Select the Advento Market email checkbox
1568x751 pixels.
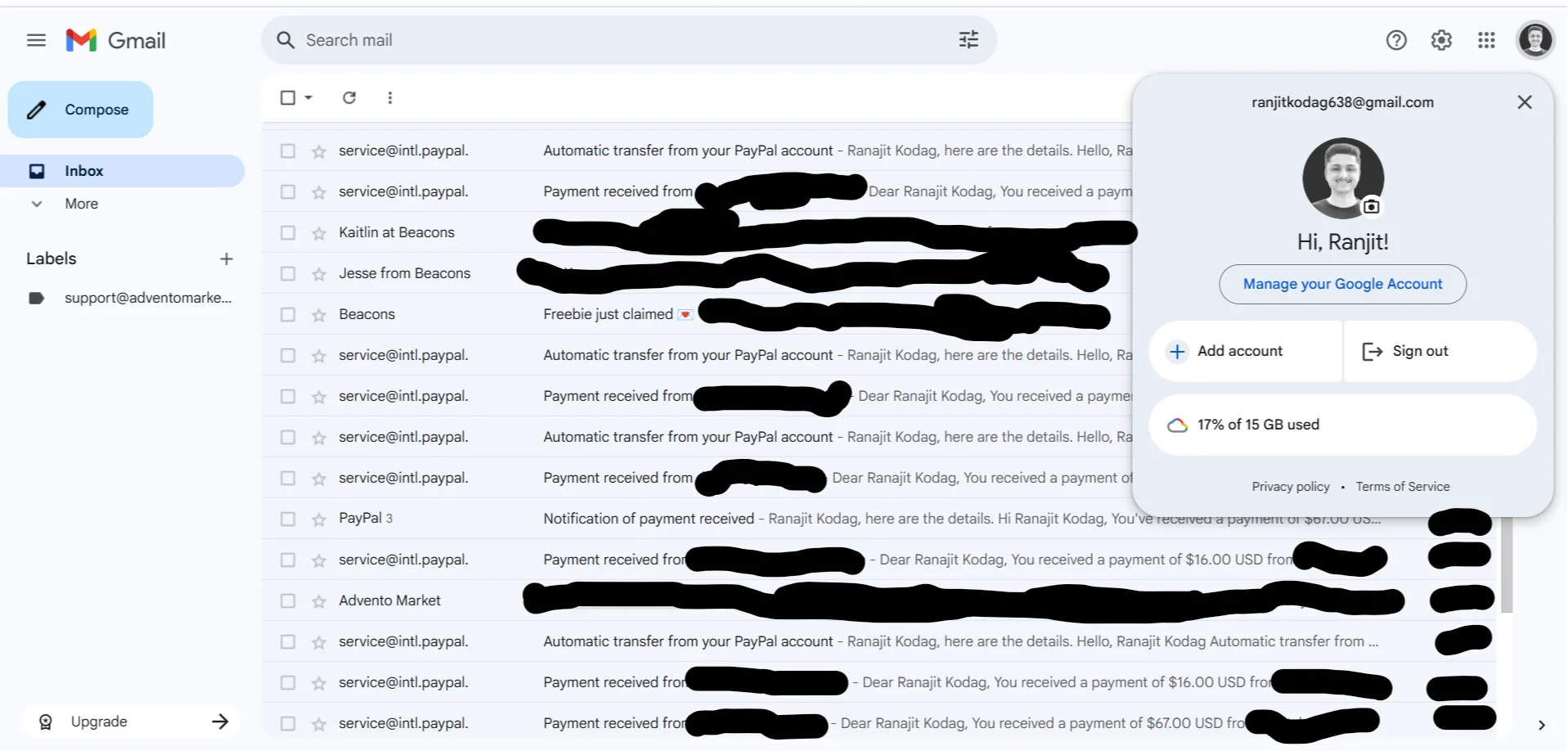288,600
